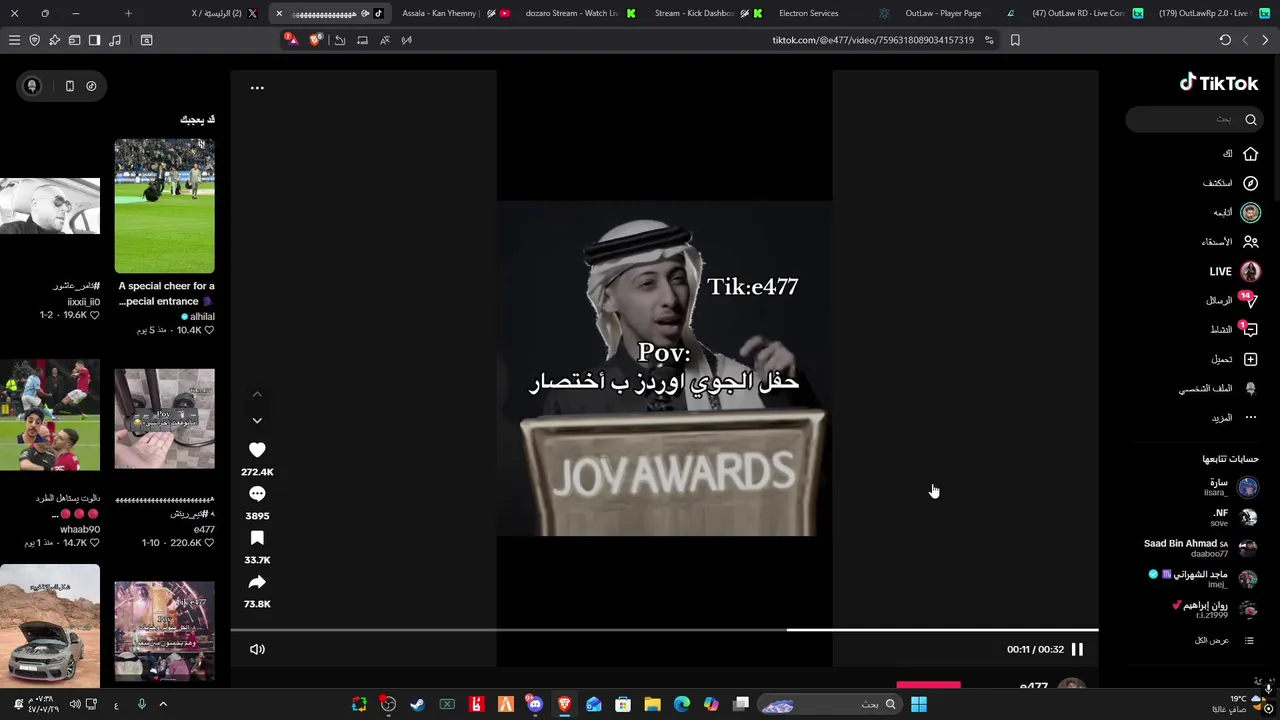Open followed account Saad Bin Ahmad
This screenshot has width=1280, height=720.
pos(1200,548)
